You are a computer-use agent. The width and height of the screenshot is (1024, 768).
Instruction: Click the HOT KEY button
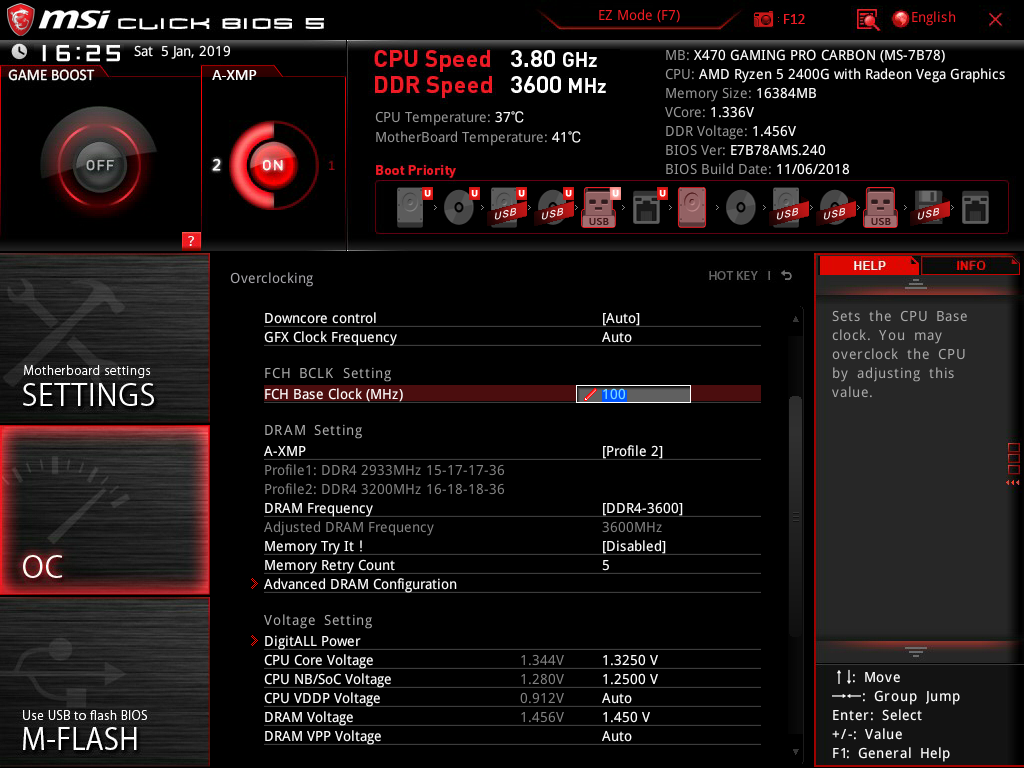pos(733,276)
